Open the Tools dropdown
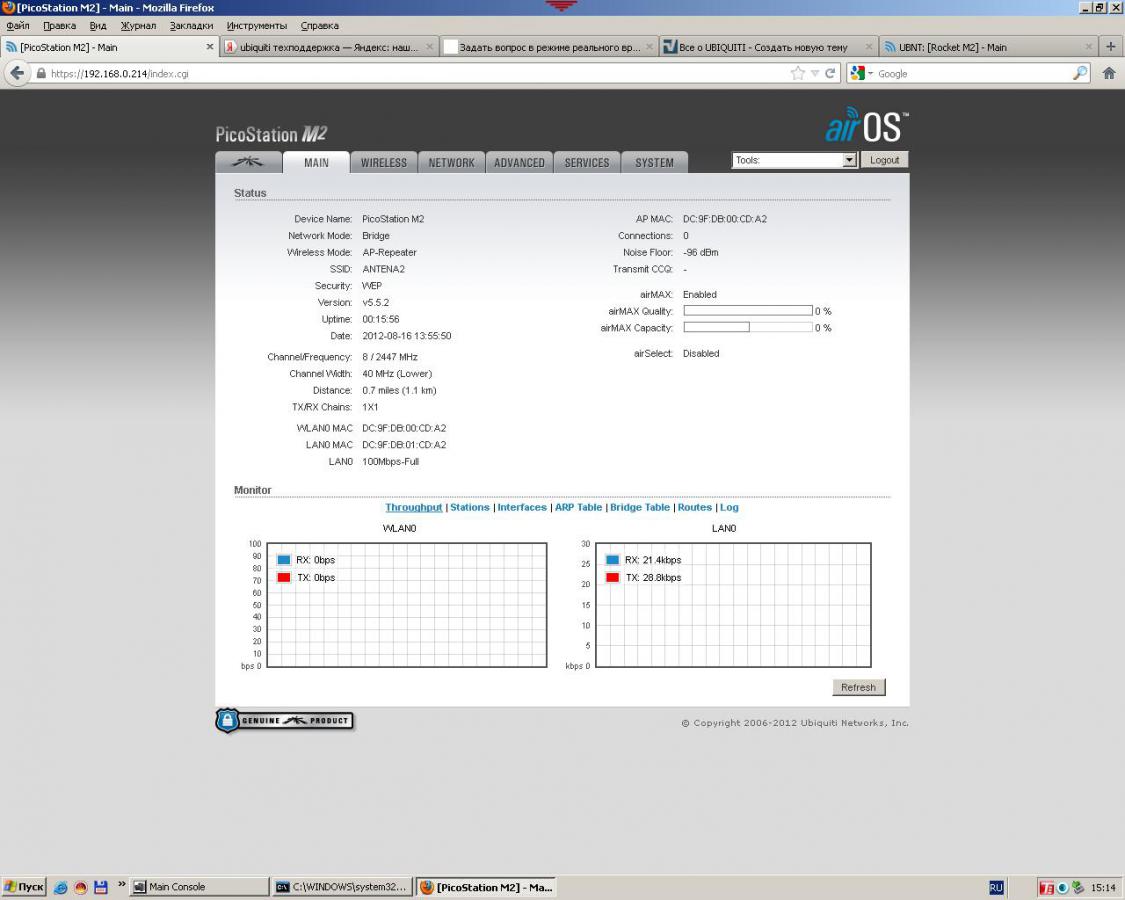The image size is (1125, 900). pos(794,160)
